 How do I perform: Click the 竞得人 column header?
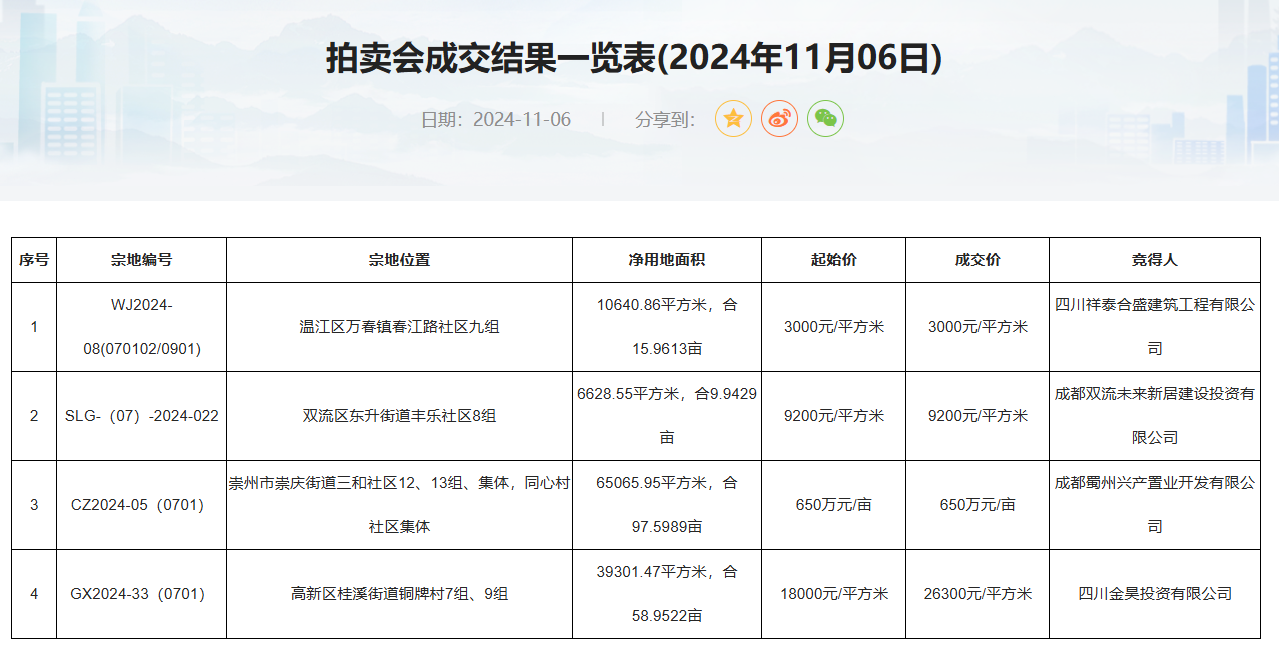tap(1154, 260)
